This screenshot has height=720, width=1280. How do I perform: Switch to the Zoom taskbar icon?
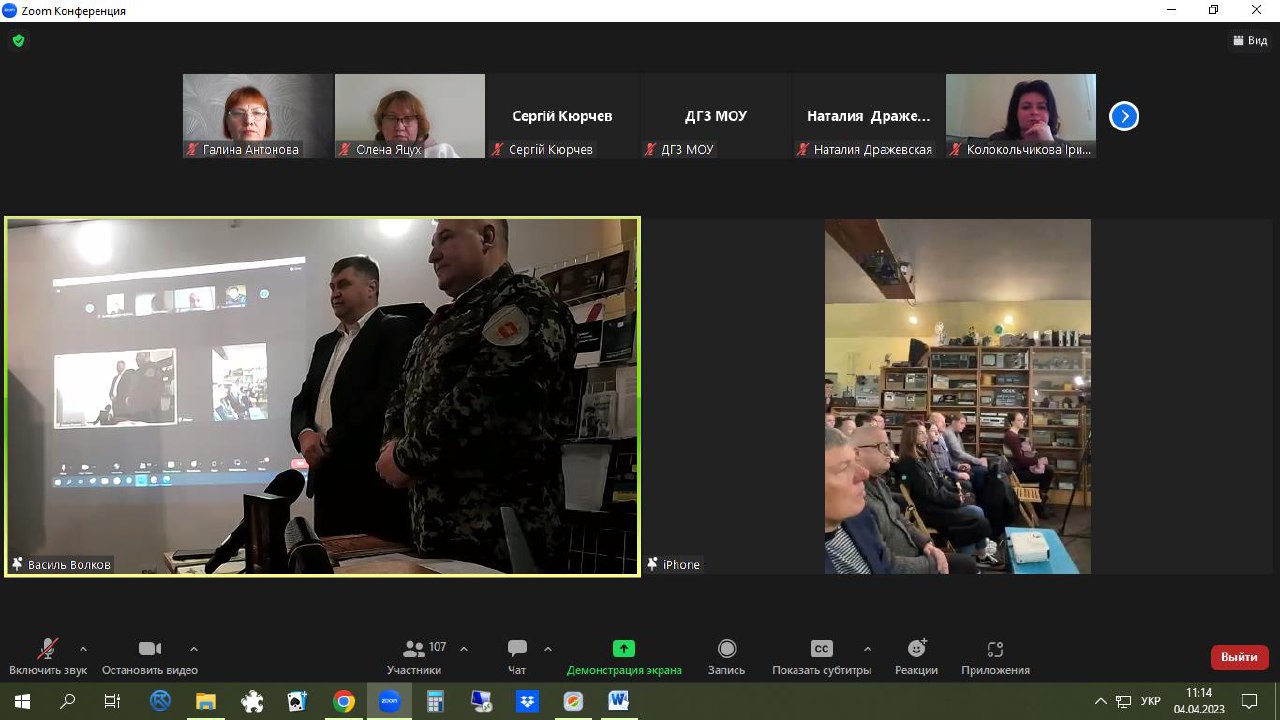point(389,701)
